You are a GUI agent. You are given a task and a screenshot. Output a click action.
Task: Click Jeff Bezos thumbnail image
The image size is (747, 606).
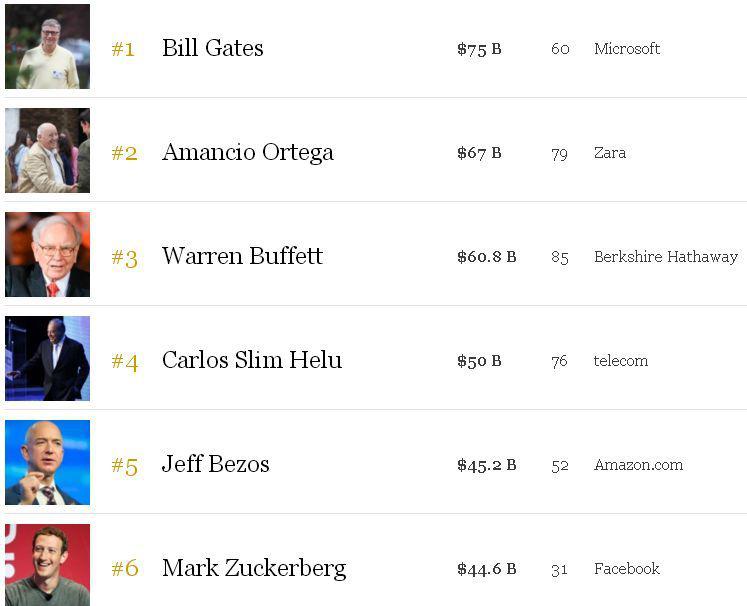[x=47, y=463]
